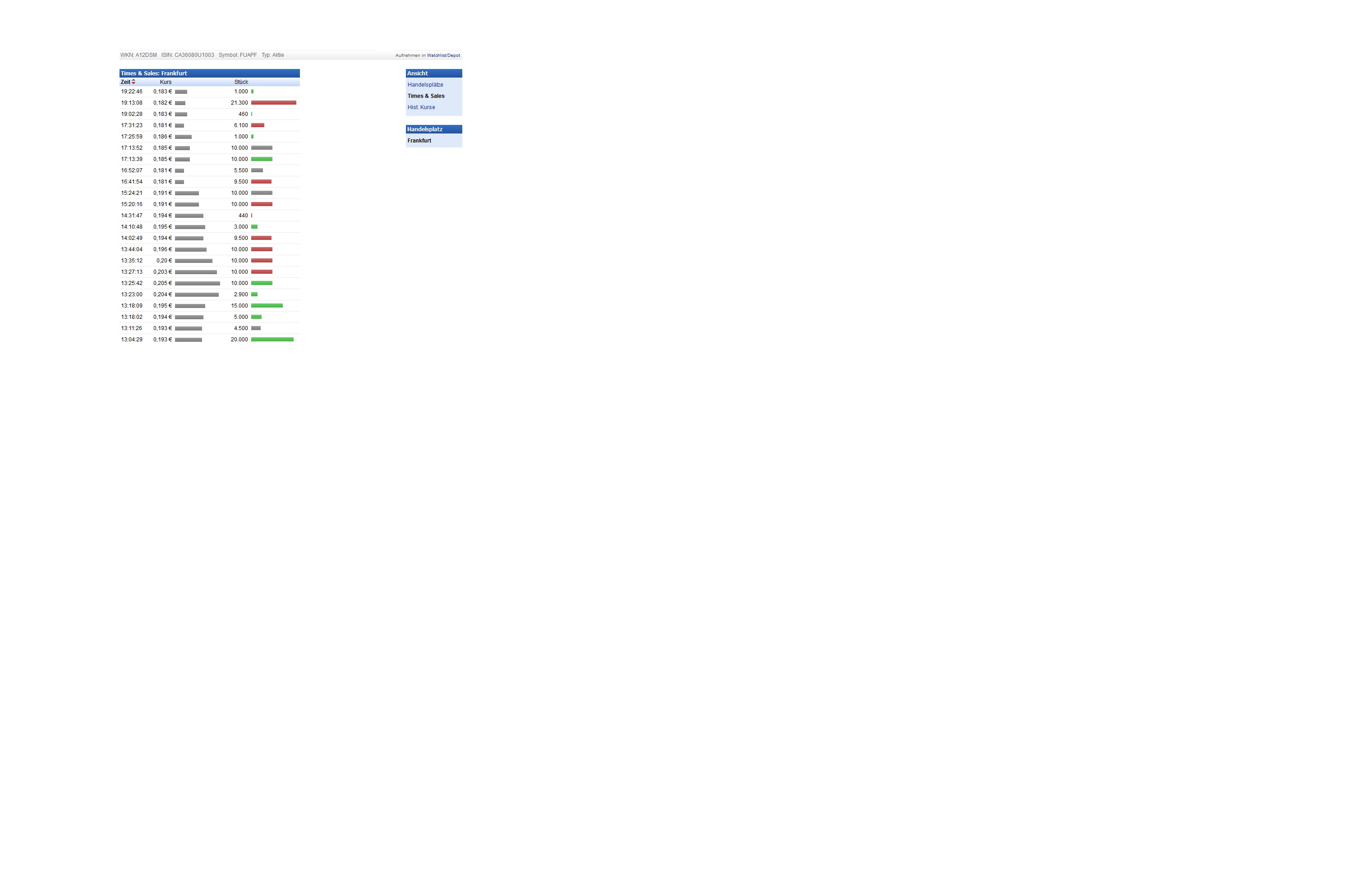Click the time 15:20:16
Screen dimensions: 1353x896
131,205
